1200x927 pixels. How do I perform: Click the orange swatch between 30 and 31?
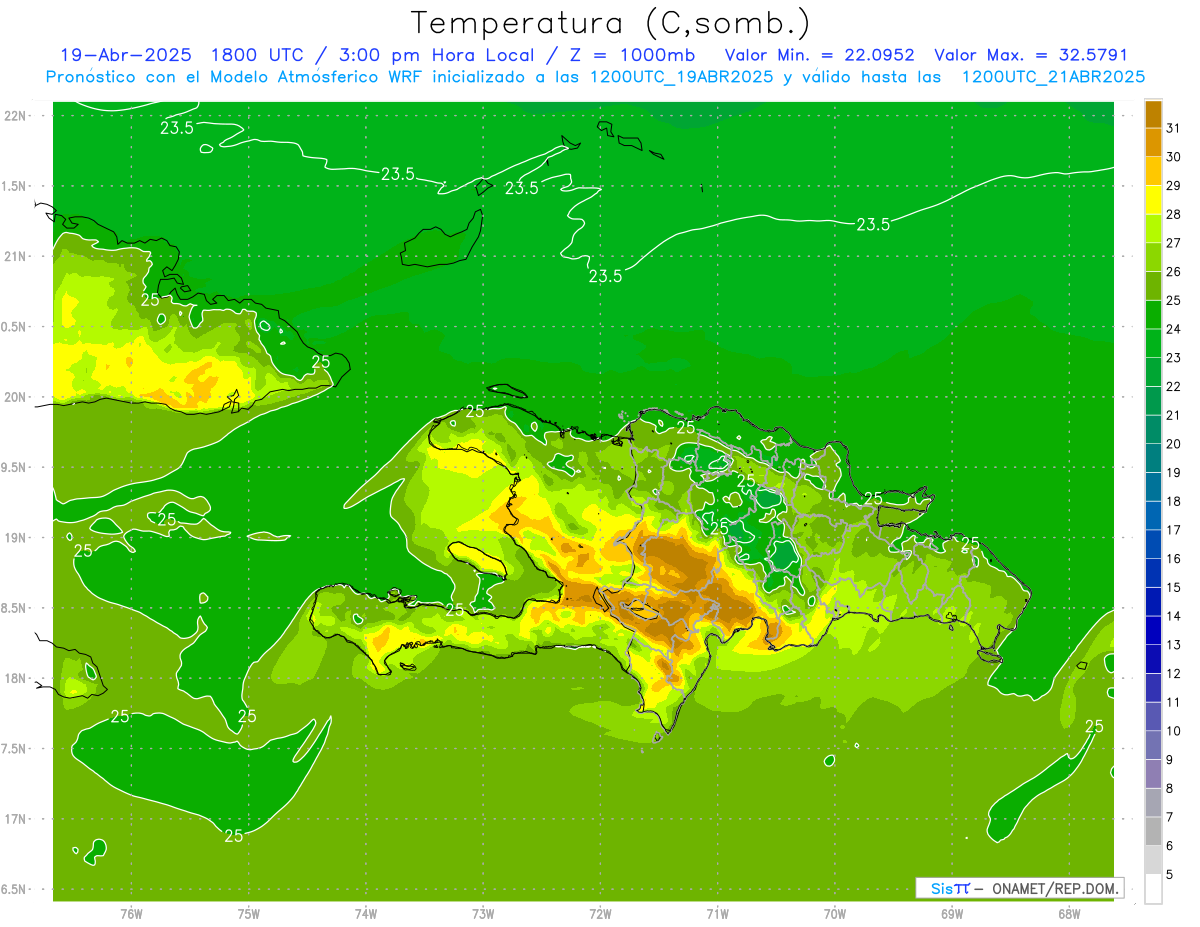click(x=1153, y=143)
